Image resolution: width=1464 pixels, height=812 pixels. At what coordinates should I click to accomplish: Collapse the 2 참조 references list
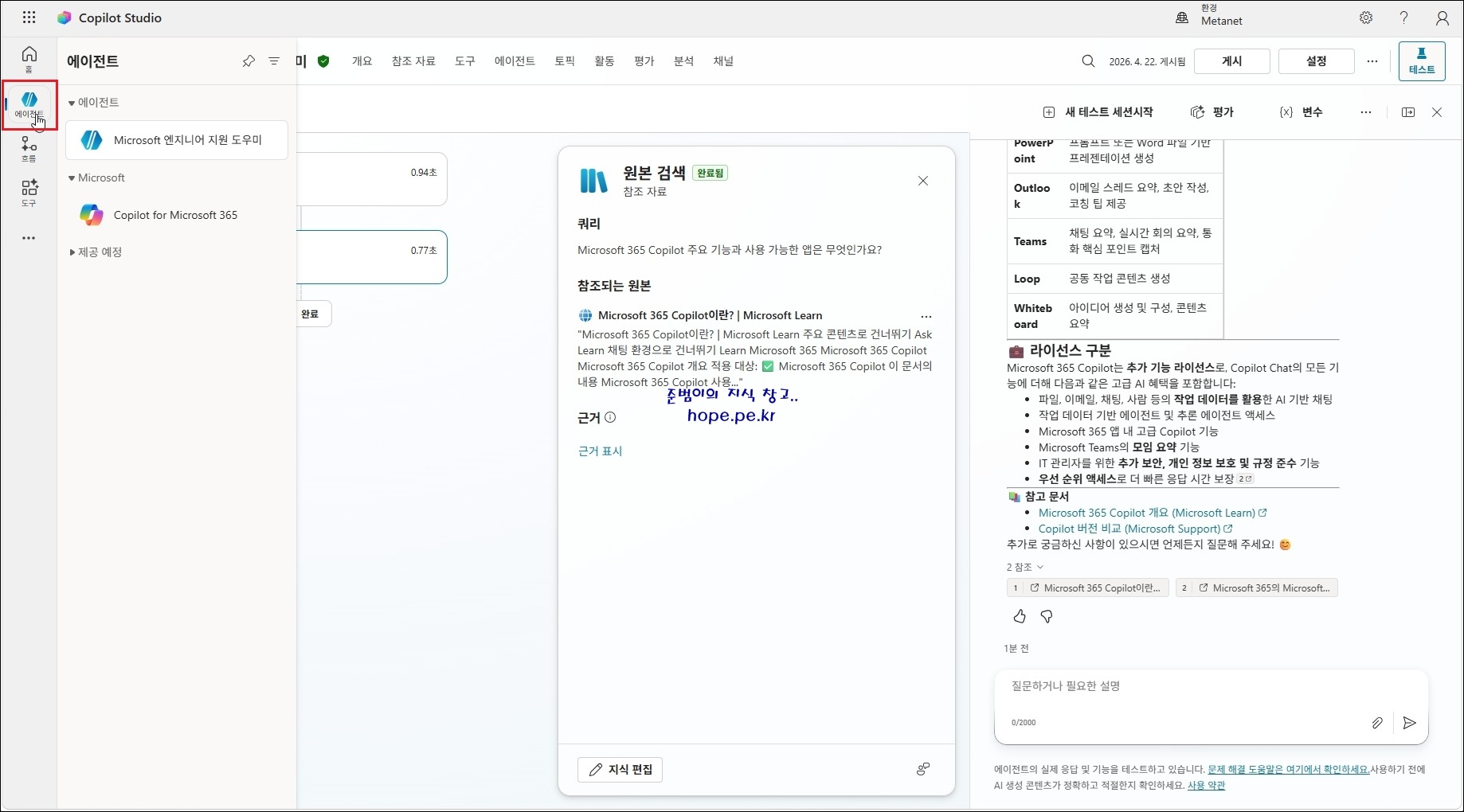(1024, 567)
